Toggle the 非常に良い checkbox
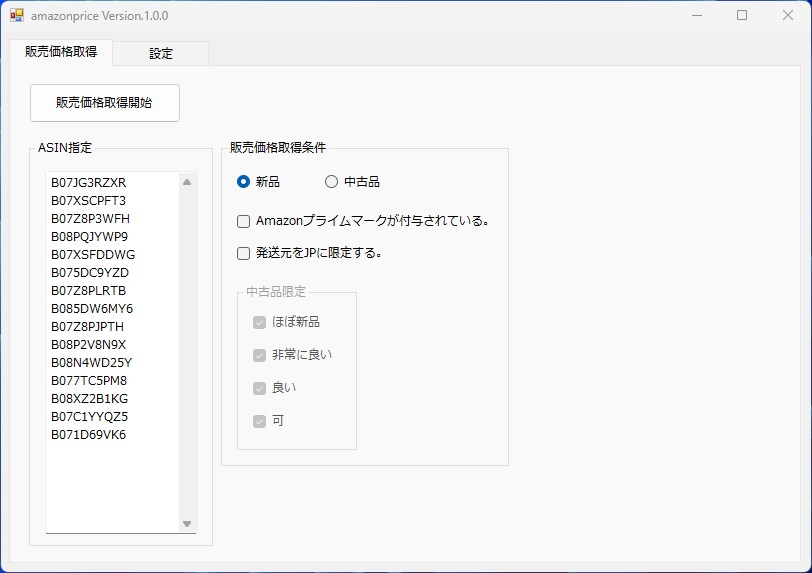The height and width of the screenshot is (573, 812). (x=259, y=355)
